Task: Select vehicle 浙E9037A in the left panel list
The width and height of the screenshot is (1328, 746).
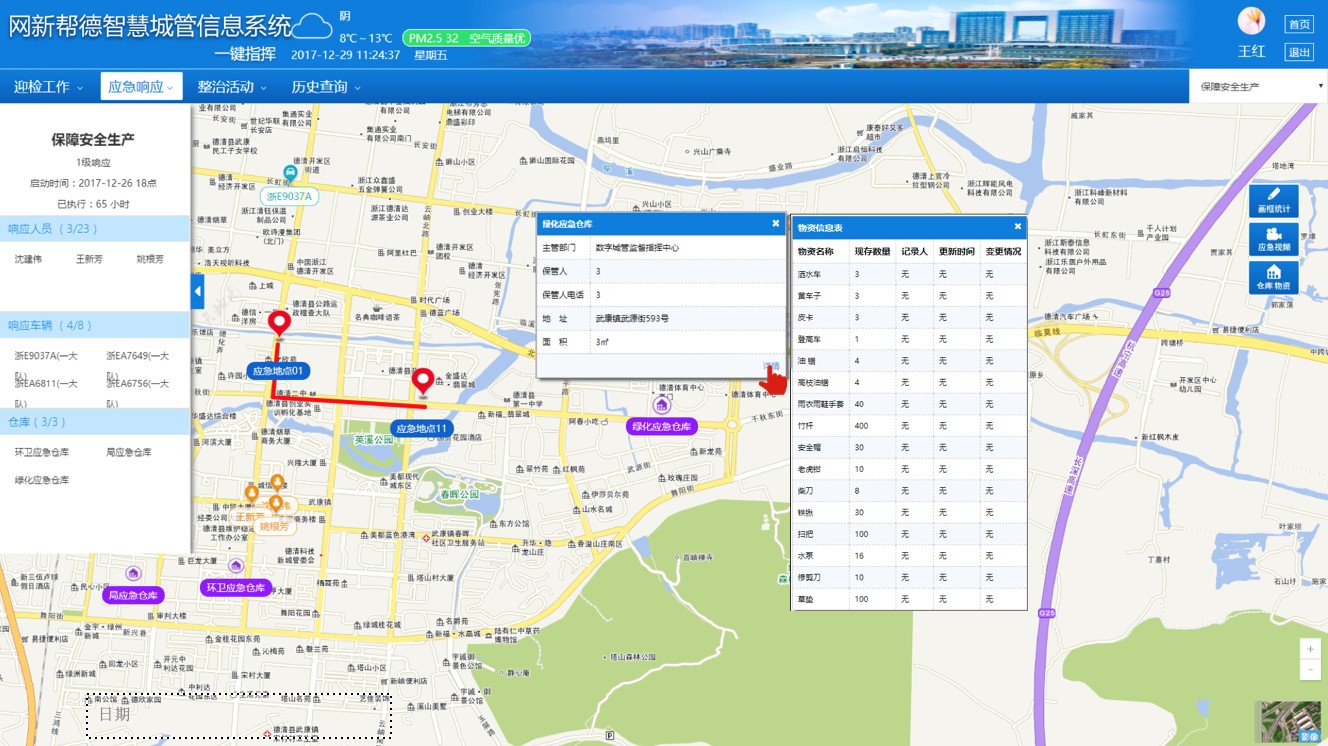Action: click(x=46, y=356)
